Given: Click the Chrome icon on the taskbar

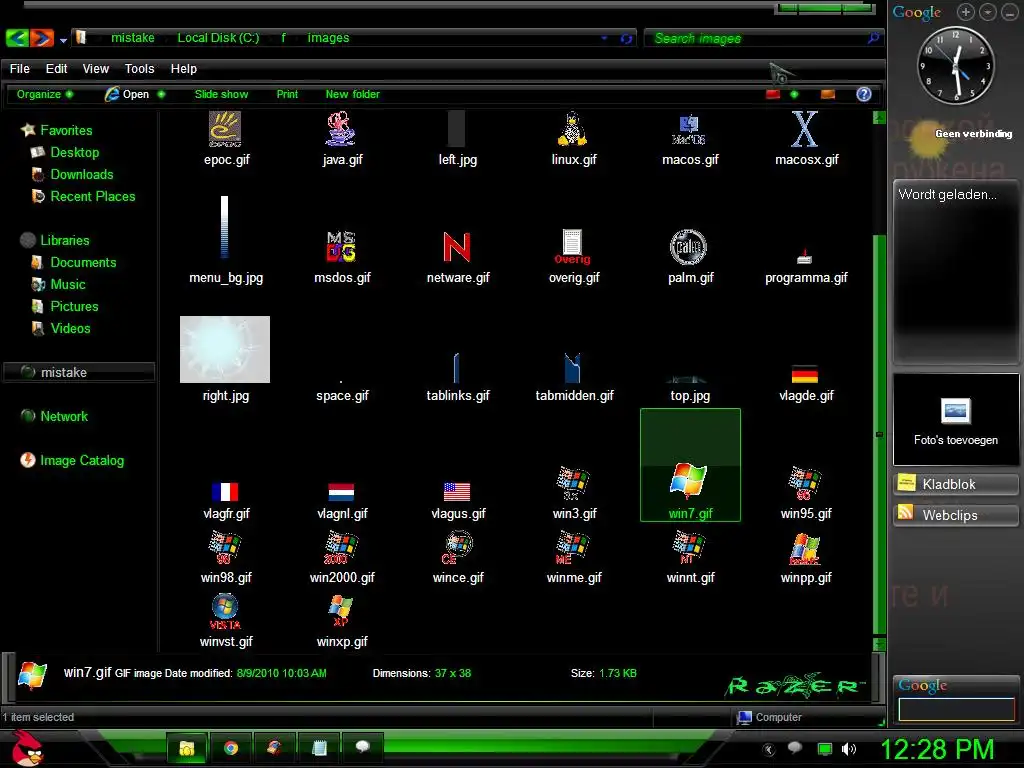Looking at the screenshot, I should point(231,748).
